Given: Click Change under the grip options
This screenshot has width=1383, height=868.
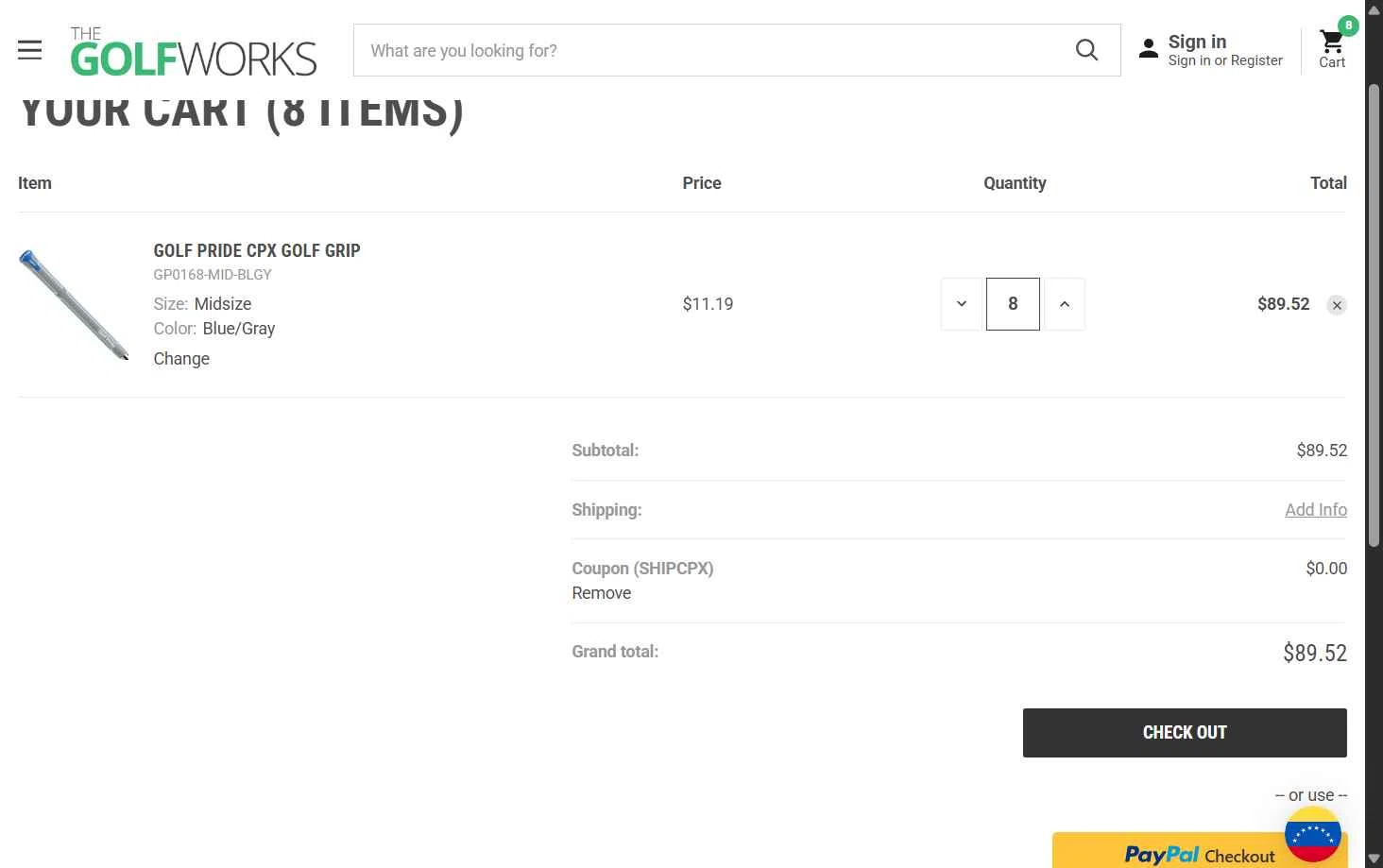Looking at the screenshot, I should pyautogui.click(x=181, y=359).
